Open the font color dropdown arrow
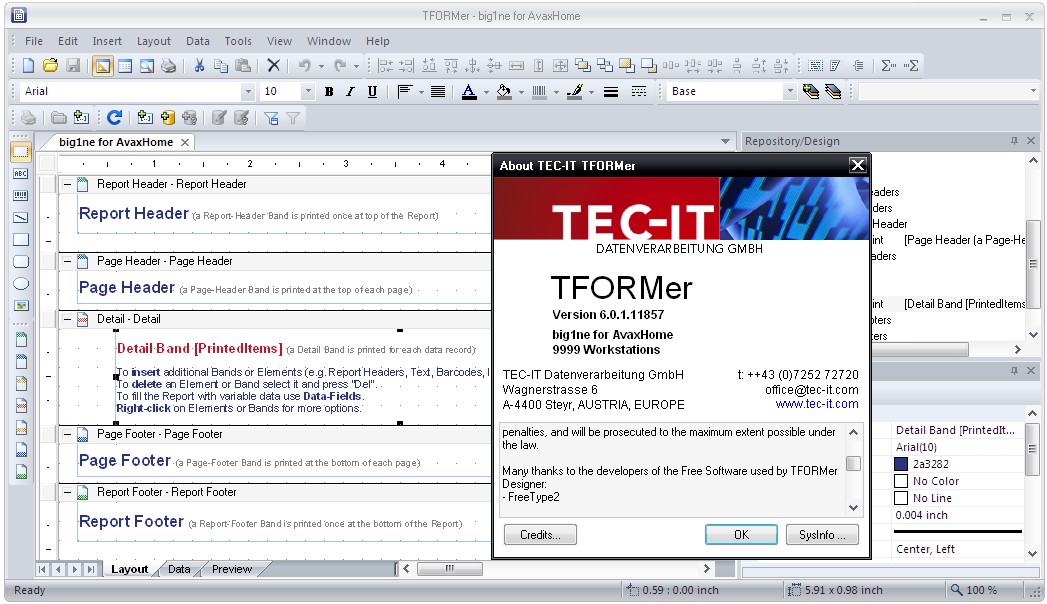This screenshot has width=1047, height=604. [486, 92]
